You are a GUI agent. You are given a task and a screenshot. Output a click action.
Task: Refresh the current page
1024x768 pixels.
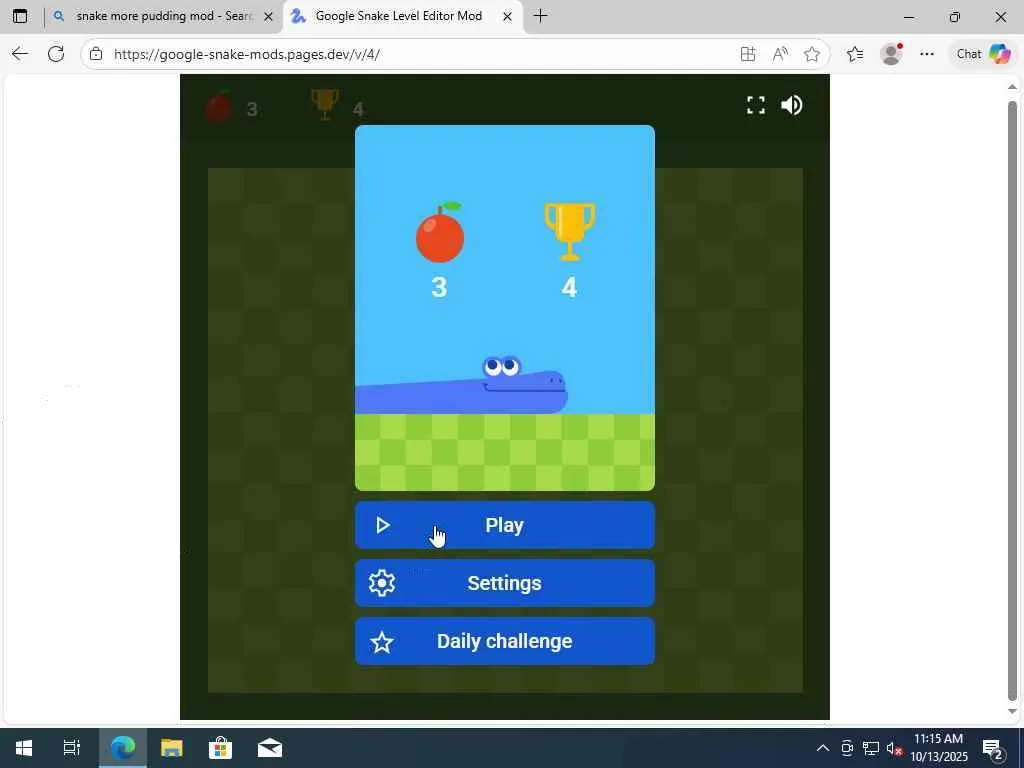(x=56, y=54)
